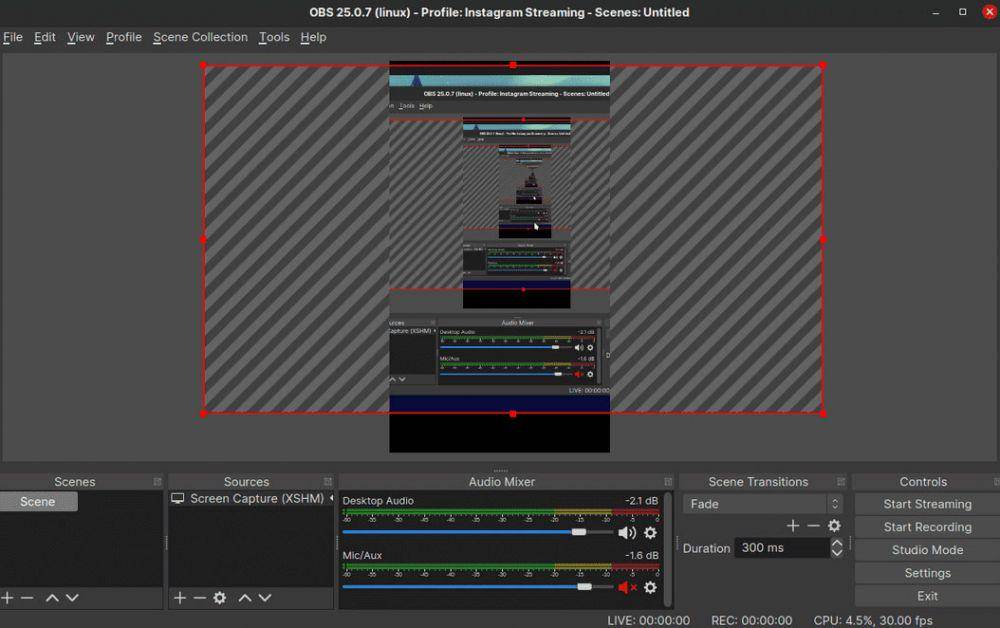Open the Scene Collection menu
Screen dimensions: 1000x628
click(x=200, y=37)
